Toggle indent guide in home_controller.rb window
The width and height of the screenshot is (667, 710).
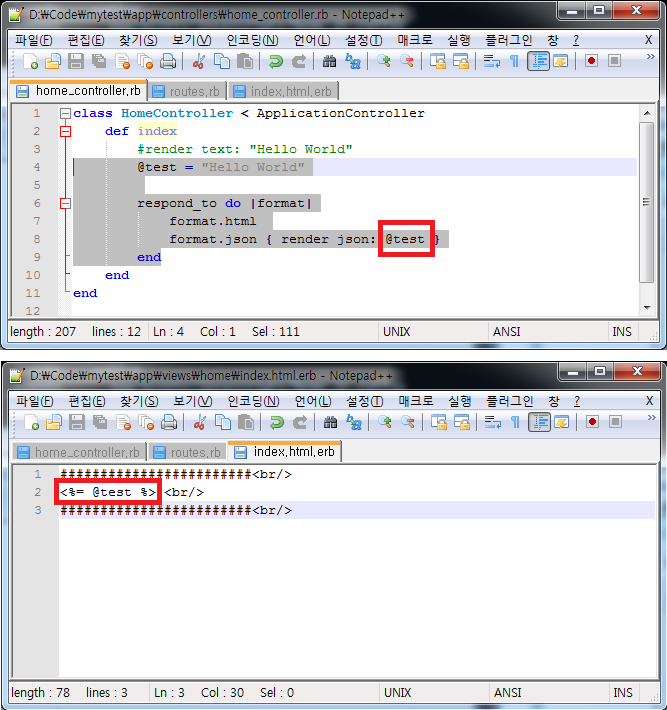click(538, 61)
